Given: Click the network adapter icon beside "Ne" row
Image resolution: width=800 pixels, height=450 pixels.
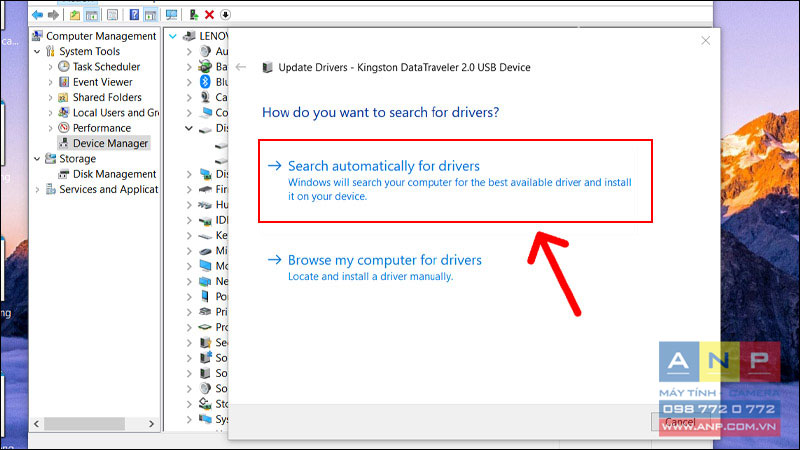Looking at the screenshot, I should pyautogui.click(x=205, y=282).
